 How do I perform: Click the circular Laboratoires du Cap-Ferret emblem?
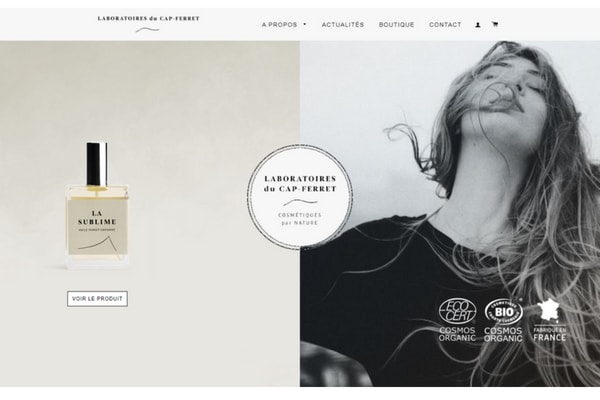click(300, 197)
